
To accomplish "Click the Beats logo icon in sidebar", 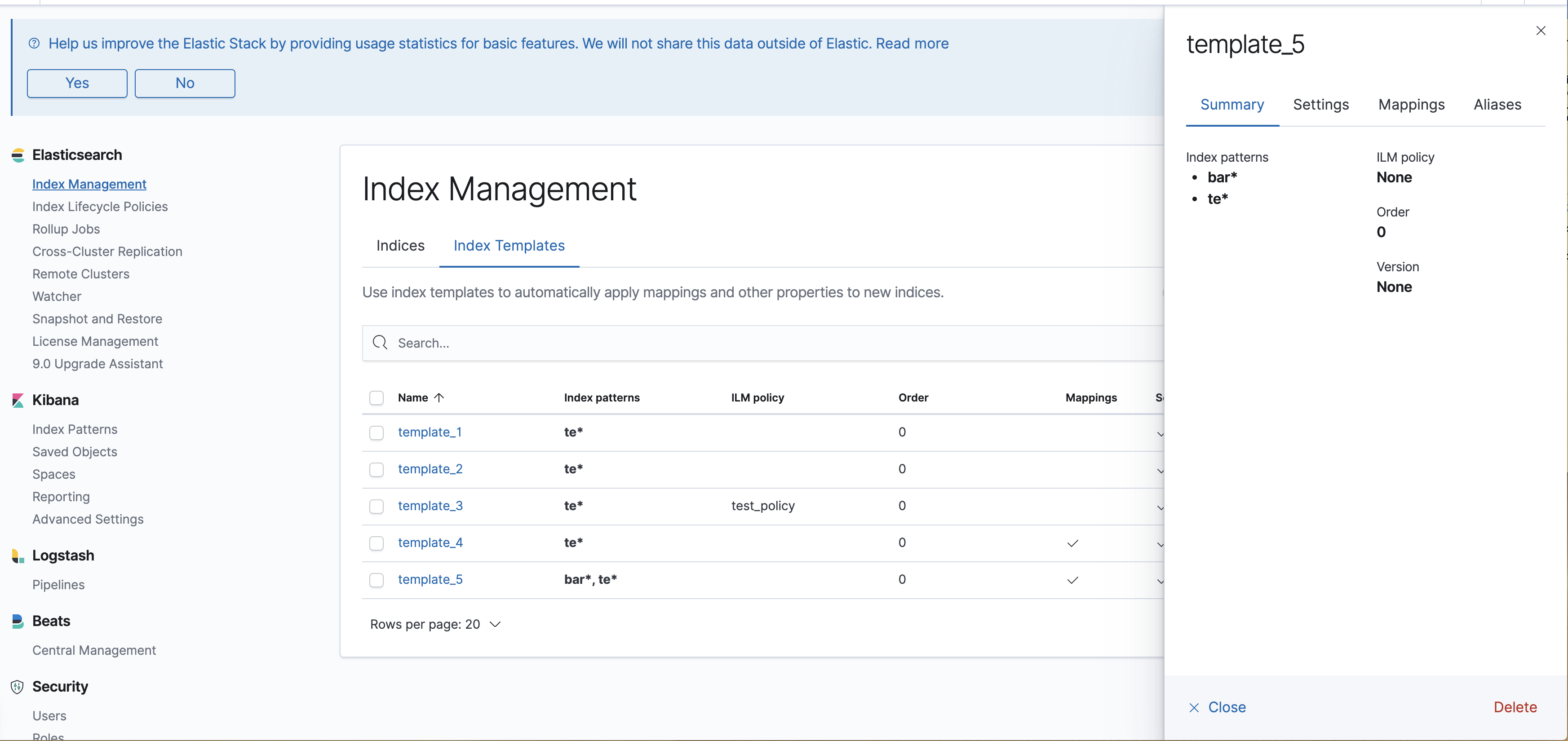I will point(18,621).
